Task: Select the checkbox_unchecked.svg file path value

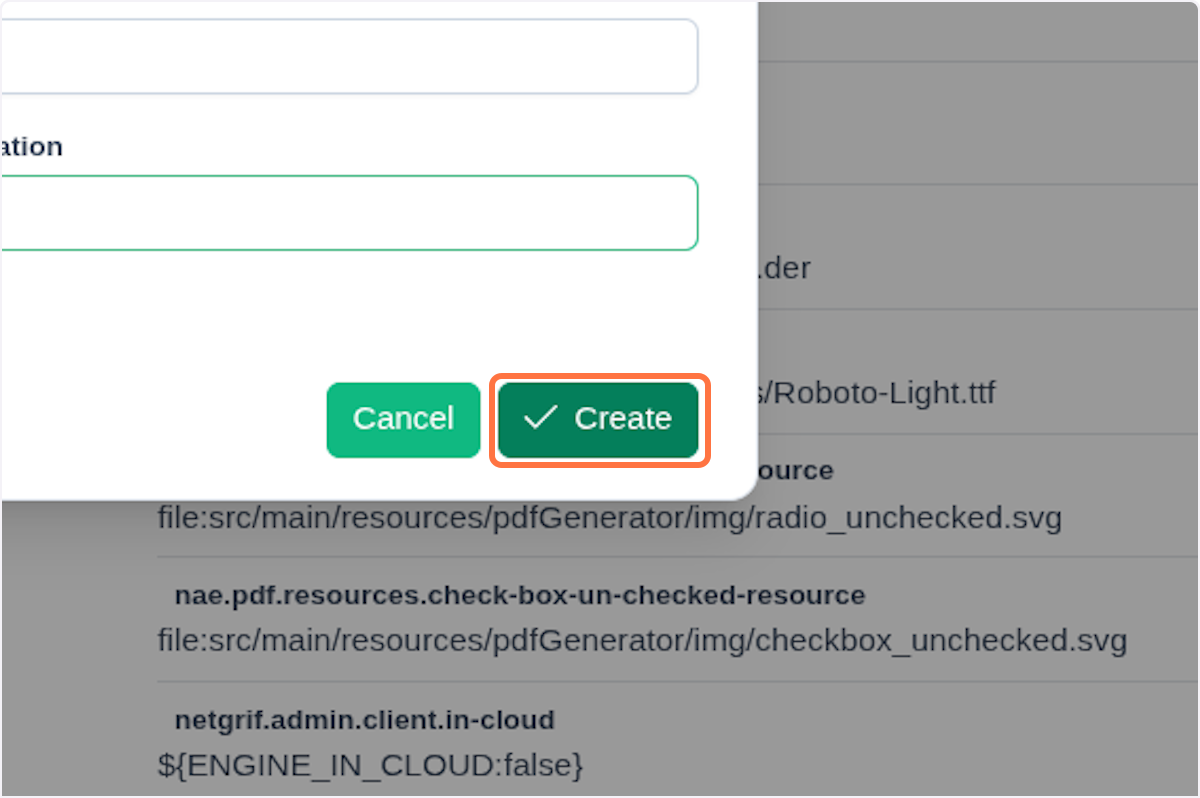Action: [642, 639]
